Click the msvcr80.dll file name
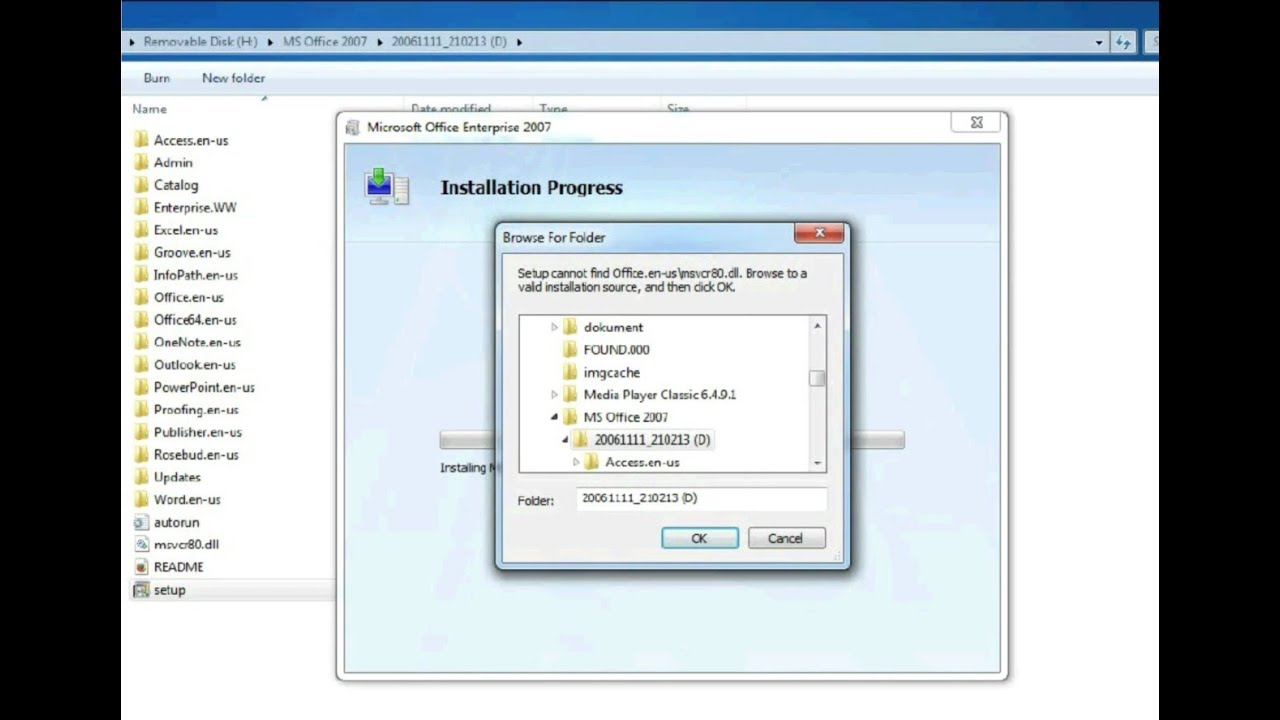The height and width of the screenshot is (720, 1280). pos(186,545)
